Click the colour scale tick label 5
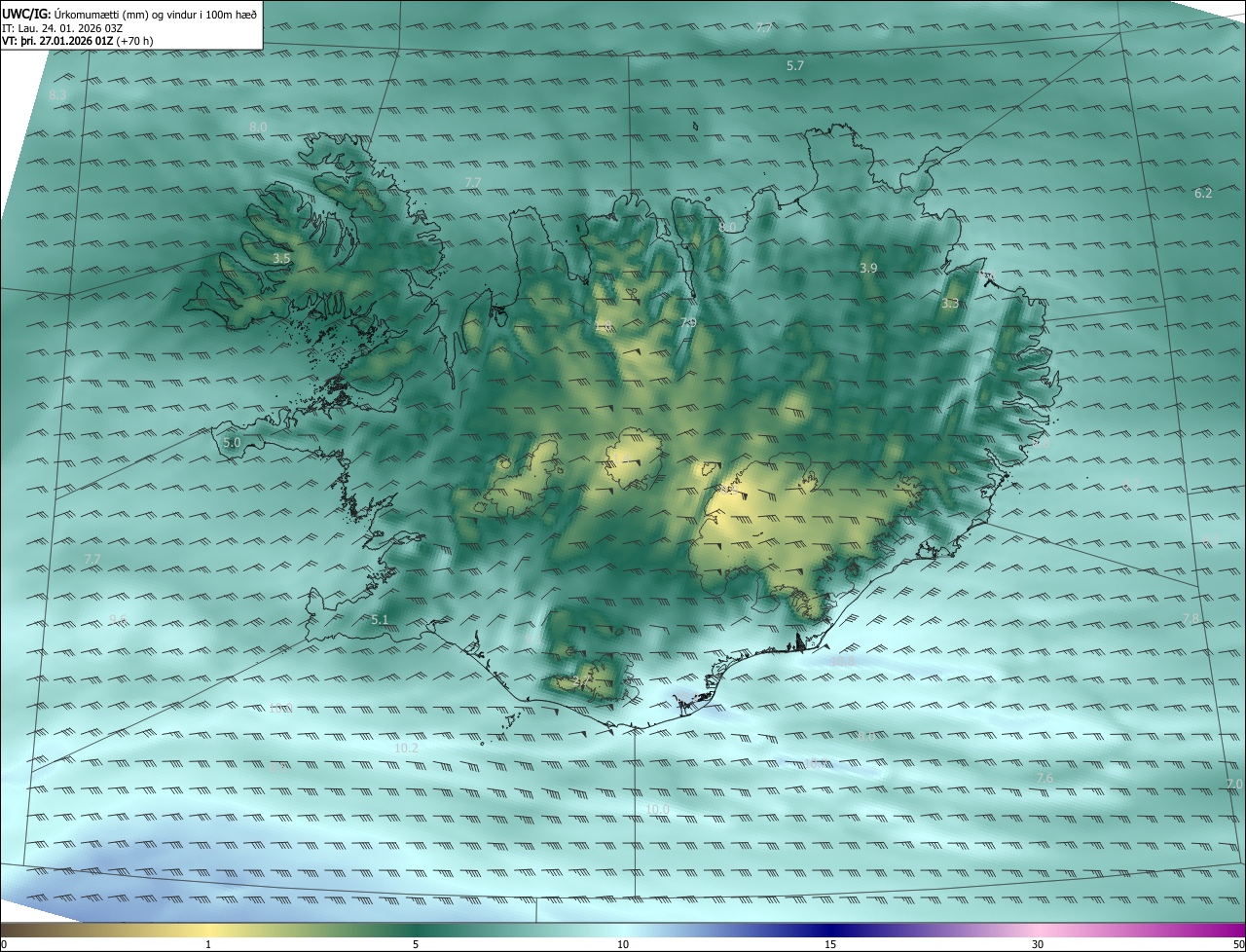The width and height of the screenshot is (1246, 952). [x=416, y=944]
